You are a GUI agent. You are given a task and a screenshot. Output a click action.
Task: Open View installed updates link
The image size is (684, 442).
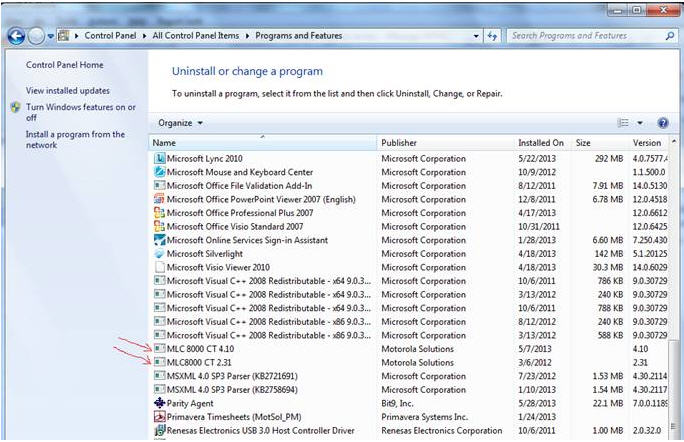point(68,90)
